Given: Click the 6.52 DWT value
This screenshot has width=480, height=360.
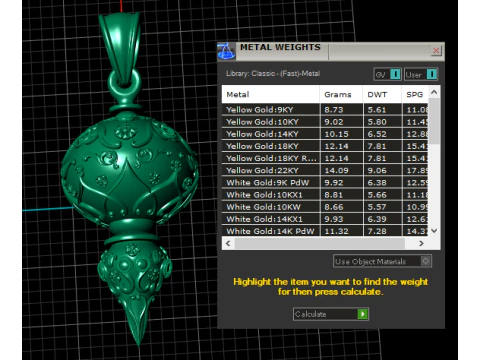Looking at the screenshot, I should coord(377,134).
